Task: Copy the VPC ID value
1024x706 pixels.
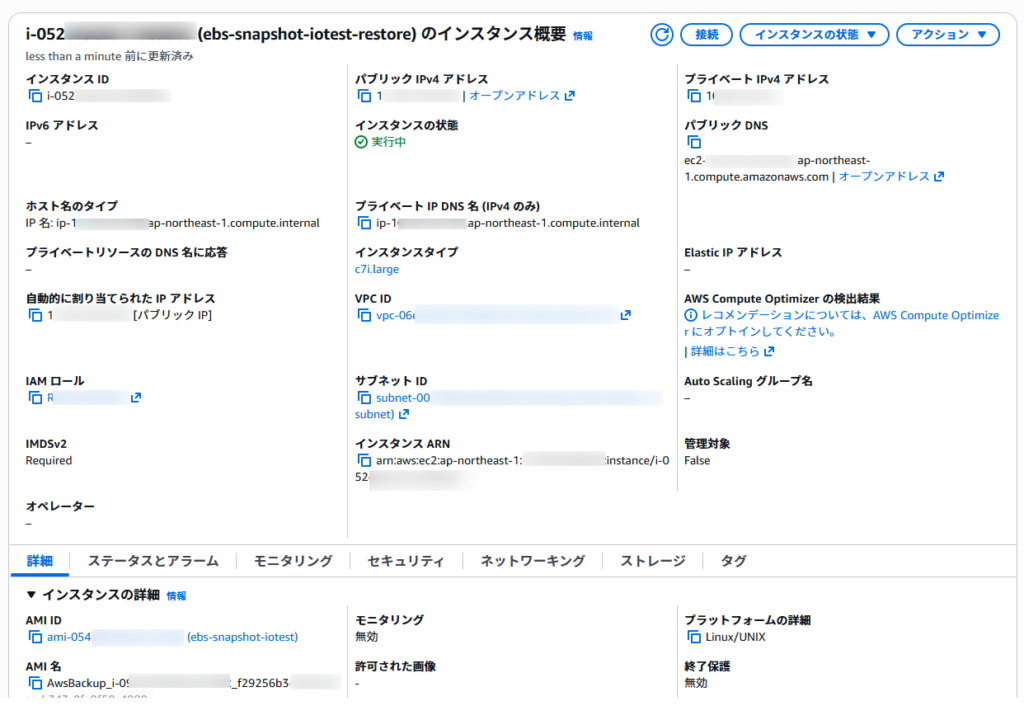Action: point(365,316)
